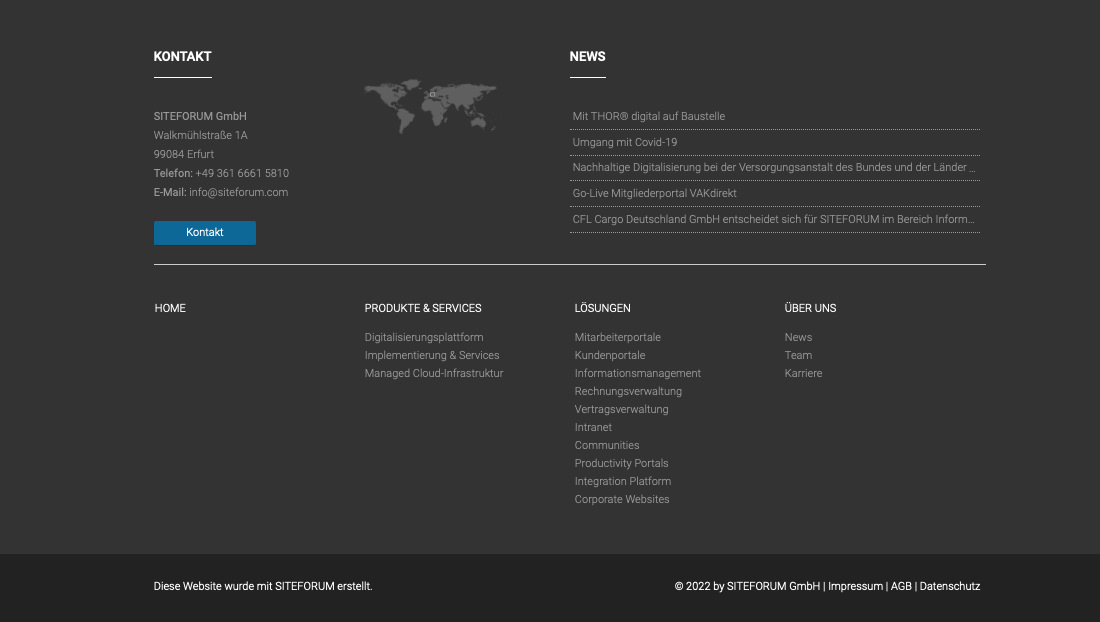Open Managed Cloud-Infrastruktur link

pyautogui.click(x=434, y=374)
